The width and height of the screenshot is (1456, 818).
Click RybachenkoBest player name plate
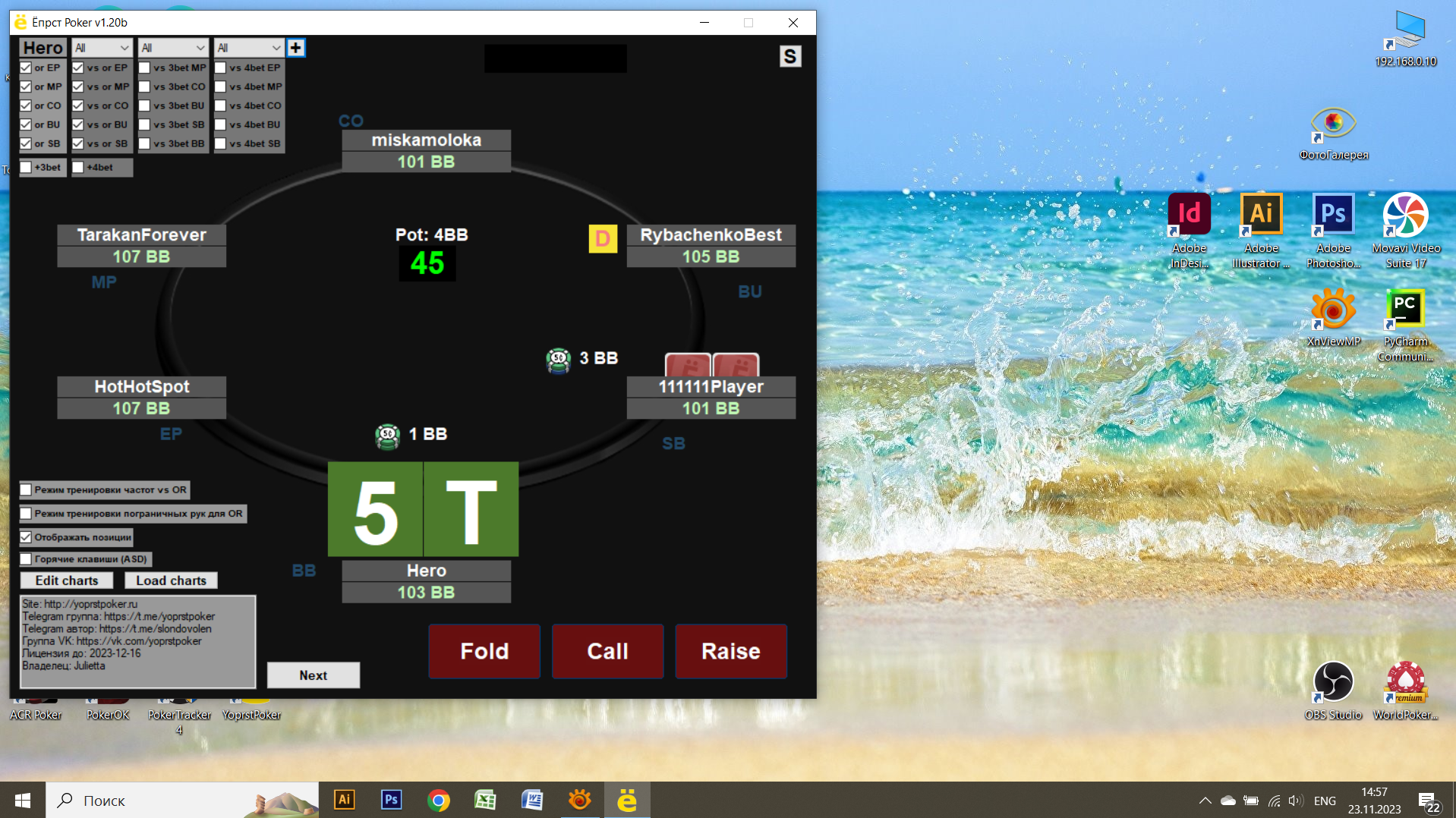[x=711, y=235]
